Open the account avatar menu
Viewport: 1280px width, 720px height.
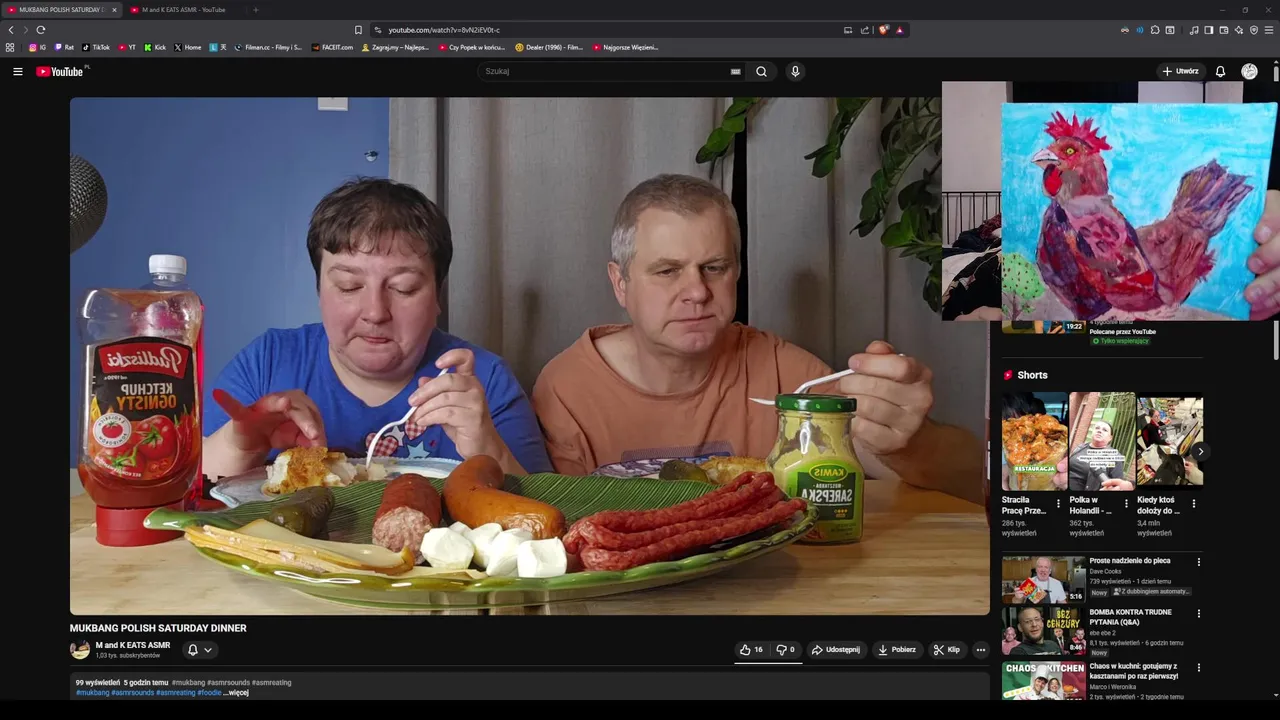(x=1249, y=72)
